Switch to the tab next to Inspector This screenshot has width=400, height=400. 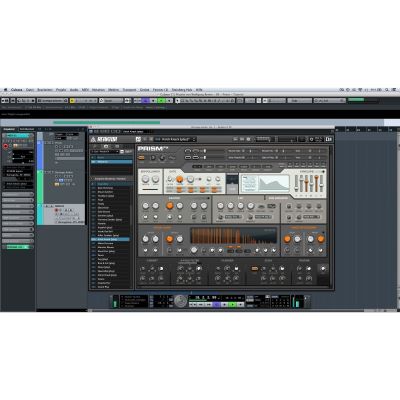[27, 129]
